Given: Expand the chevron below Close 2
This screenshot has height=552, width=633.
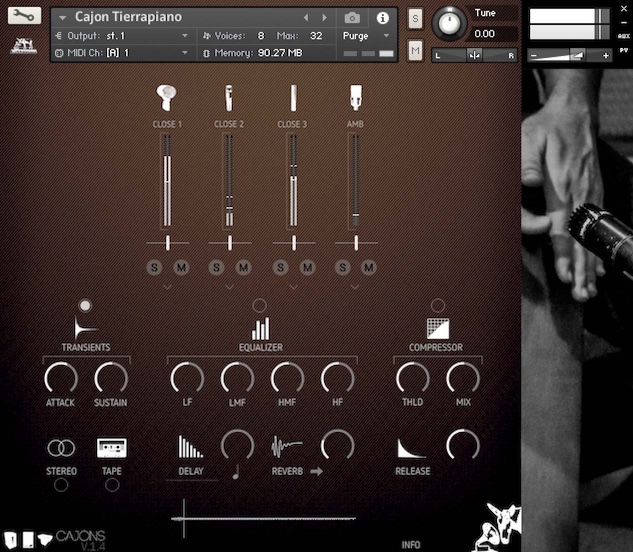Looking at the screenshot, I should coord(229,287).
